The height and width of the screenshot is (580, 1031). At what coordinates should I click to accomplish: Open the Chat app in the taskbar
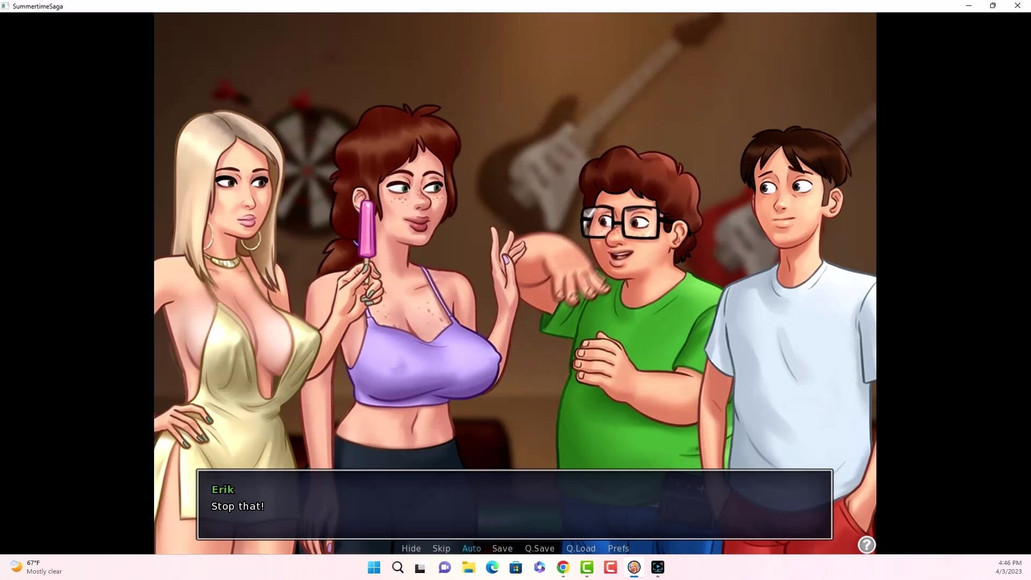(x=445, y=567)
